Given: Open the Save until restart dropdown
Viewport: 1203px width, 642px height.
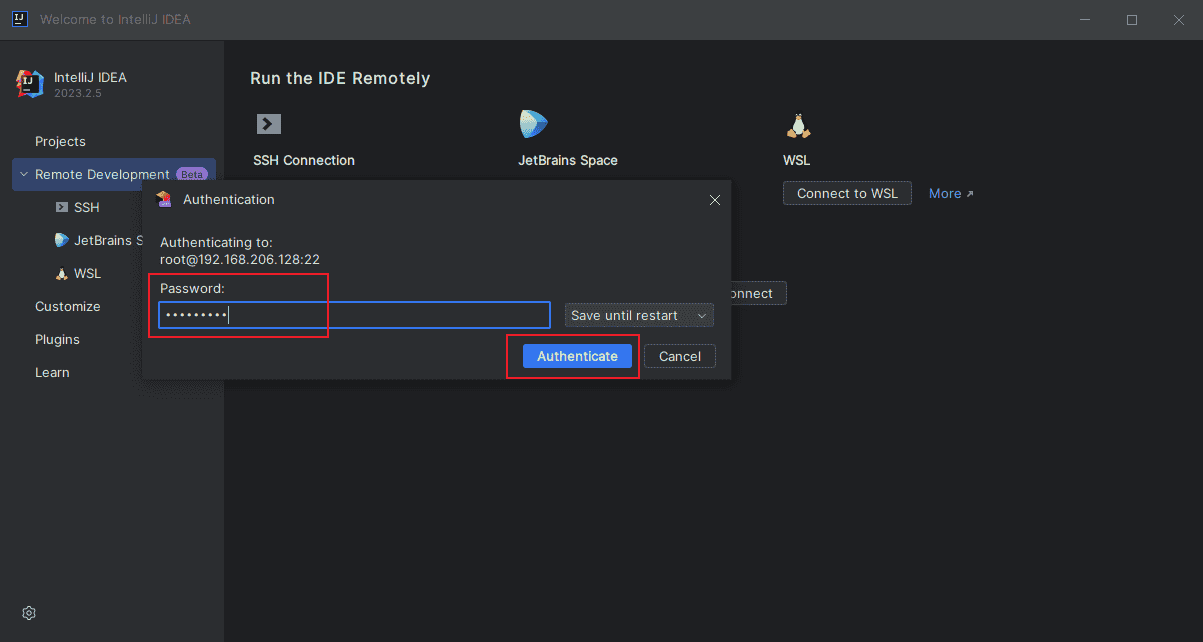Looking at the screenshot, I should 638,315.
